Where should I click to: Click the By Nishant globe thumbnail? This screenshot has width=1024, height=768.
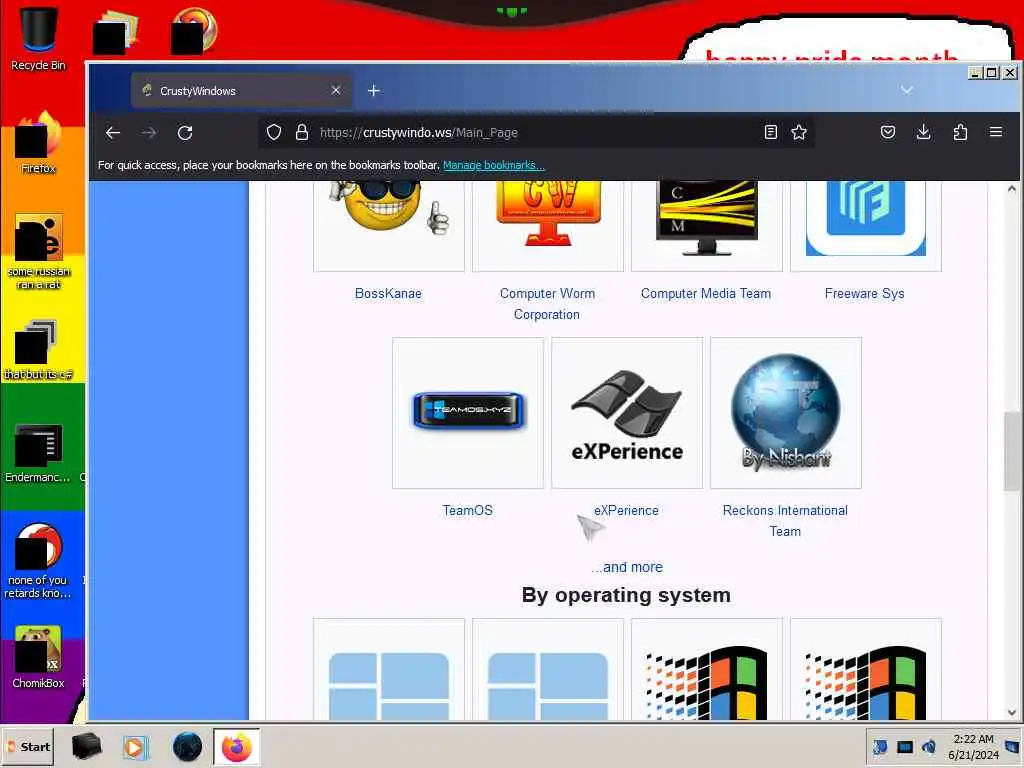click(786, 413)
